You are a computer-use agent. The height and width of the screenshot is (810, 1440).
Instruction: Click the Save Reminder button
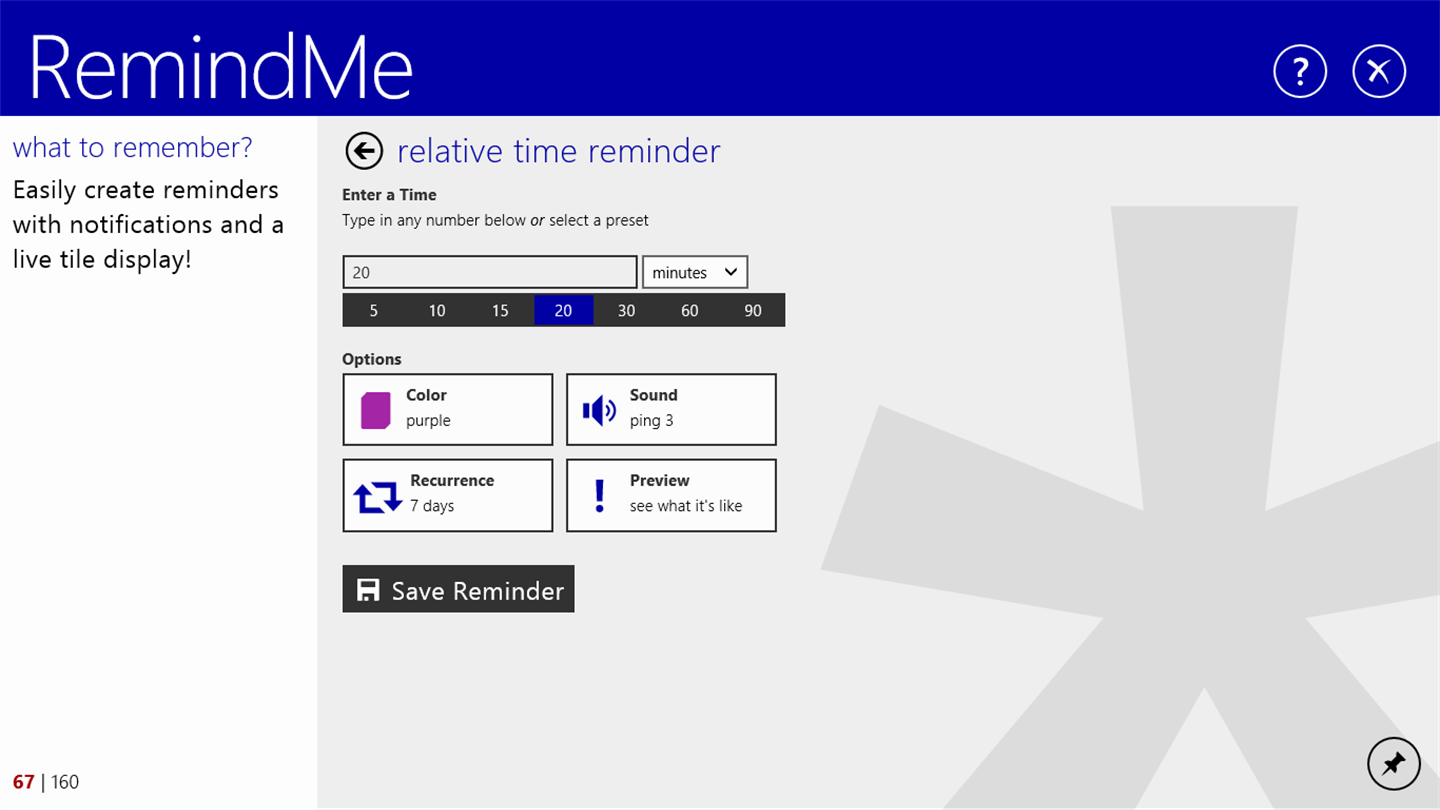point(458,589)
